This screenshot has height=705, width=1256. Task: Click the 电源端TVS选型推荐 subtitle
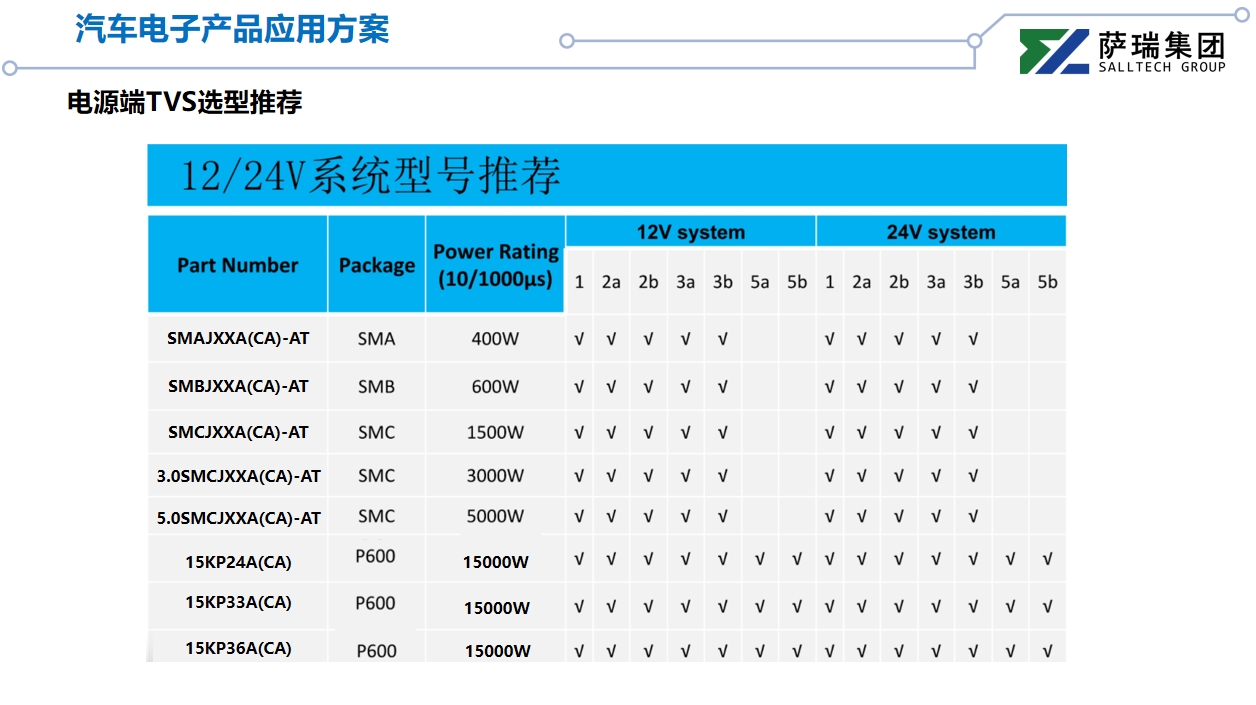pyautogui.click(x=184, y=102)
